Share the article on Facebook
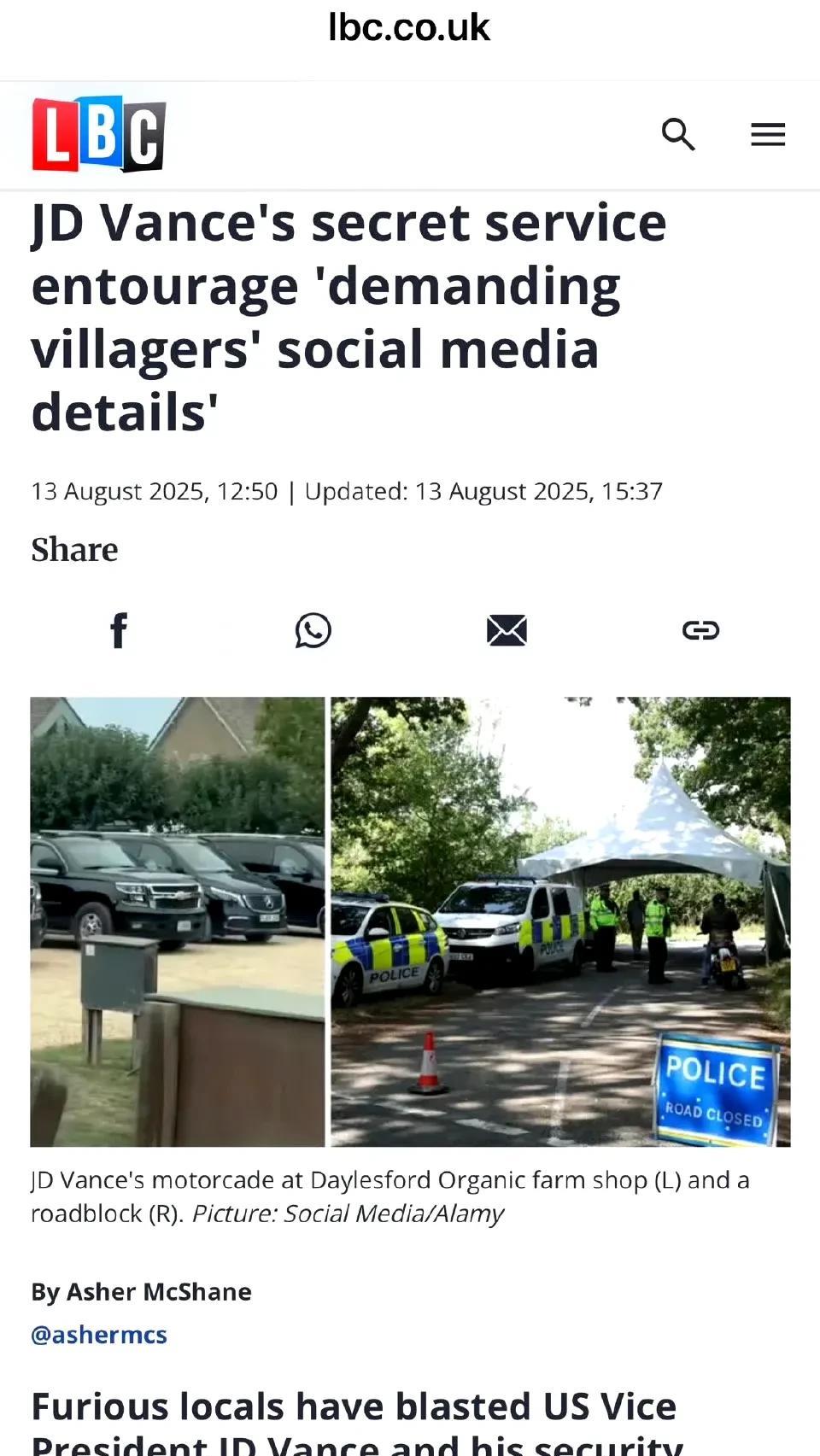 tap(120, 630)
